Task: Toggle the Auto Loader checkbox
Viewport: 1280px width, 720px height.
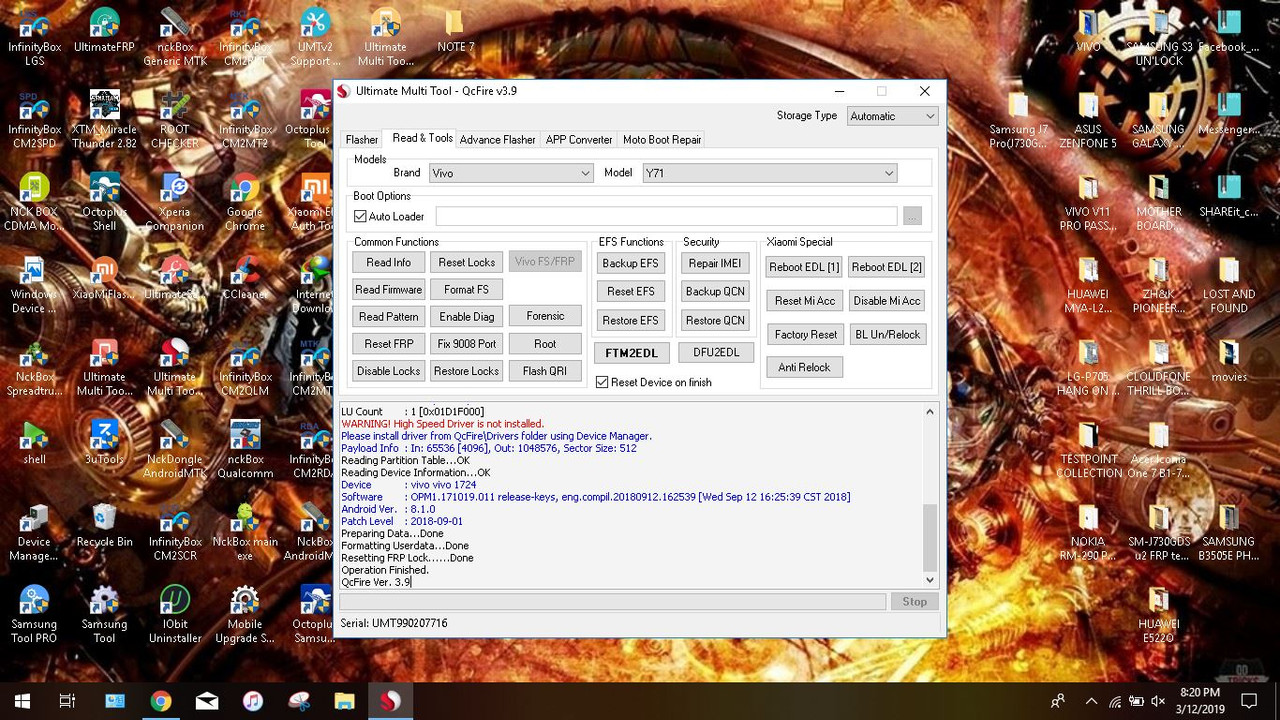Action: (x=361, y=216)
